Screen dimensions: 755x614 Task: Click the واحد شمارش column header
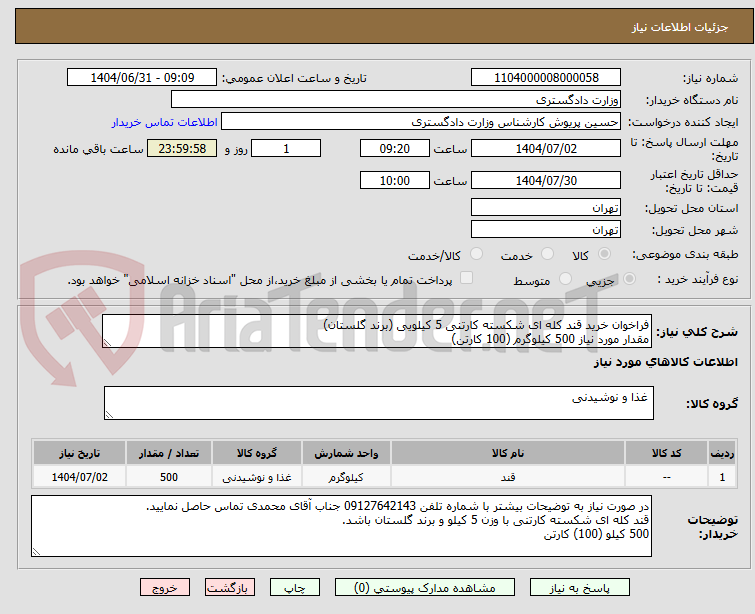pyautogui.click(x=346, y=453)
